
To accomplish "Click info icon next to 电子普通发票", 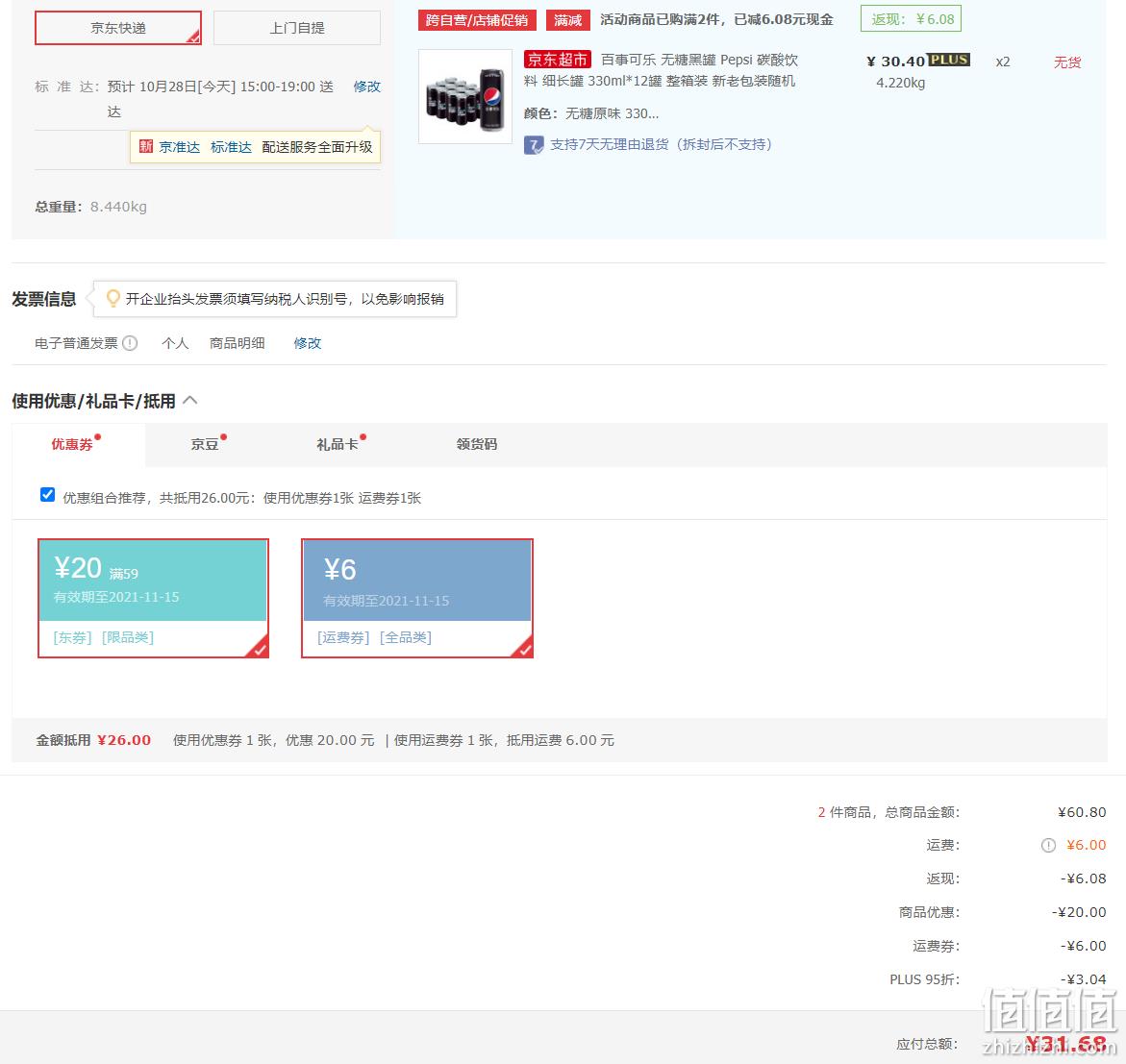I will click(x=130, y=343).
